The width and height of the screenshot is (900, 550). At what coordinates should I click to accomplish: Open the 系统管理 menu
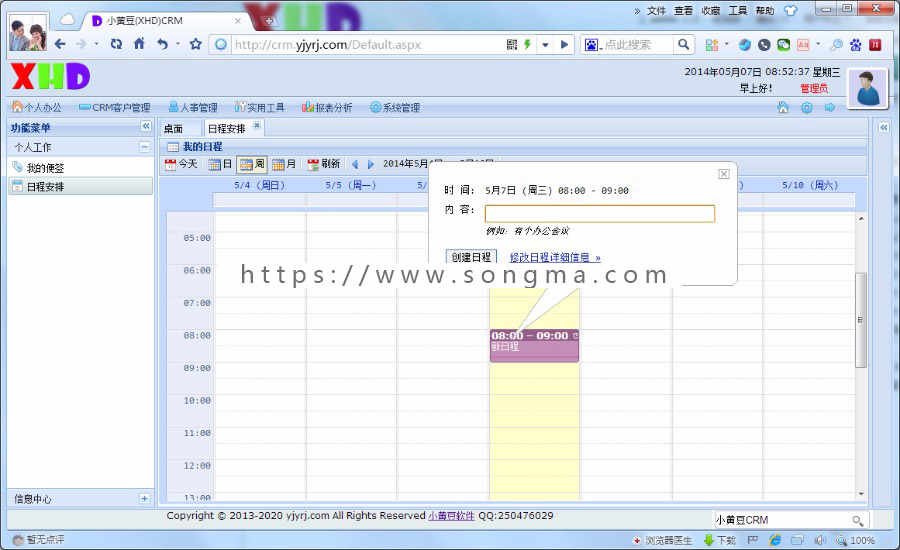[395, 107]
